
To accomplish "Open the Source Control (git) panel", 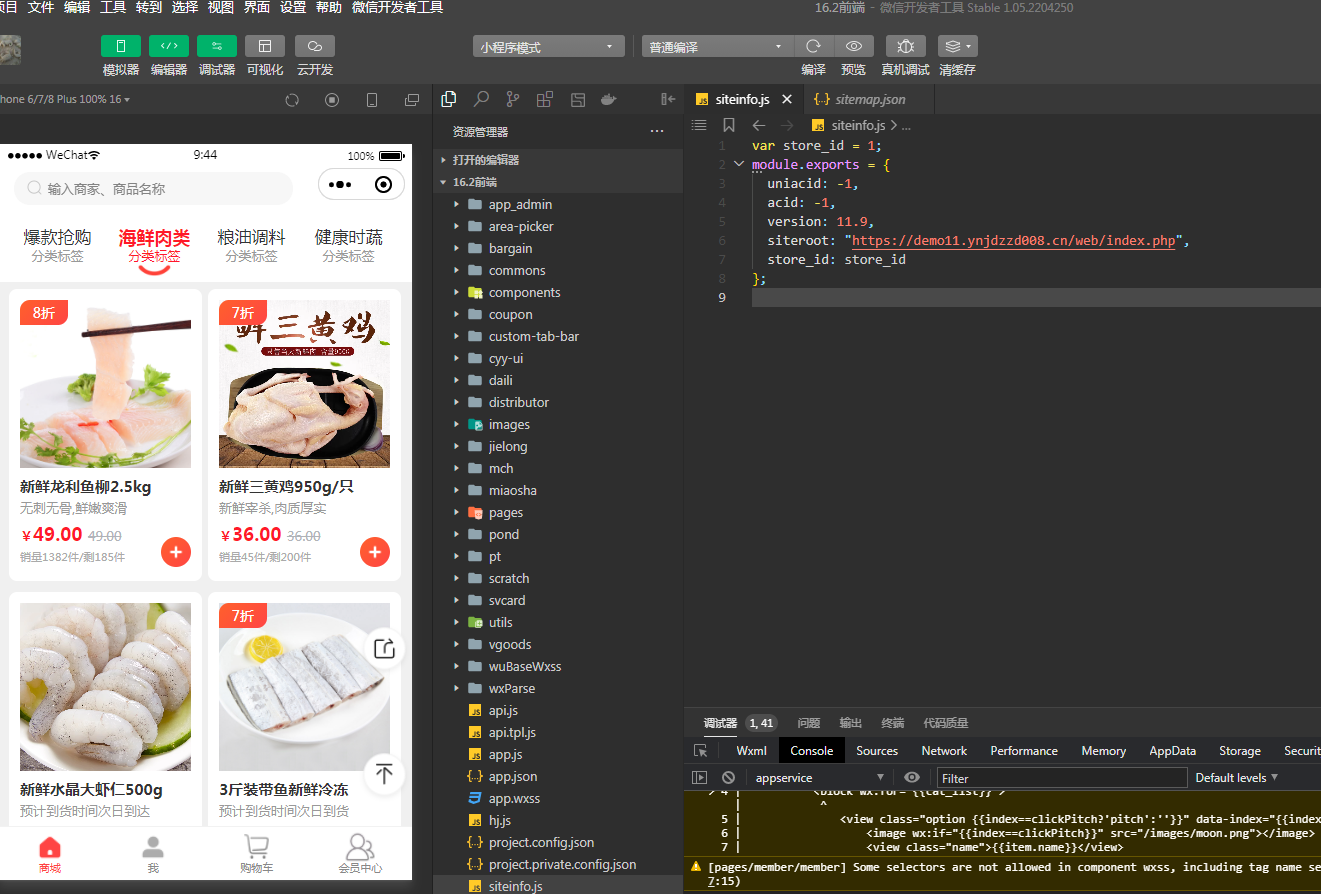I will point(512,99).
